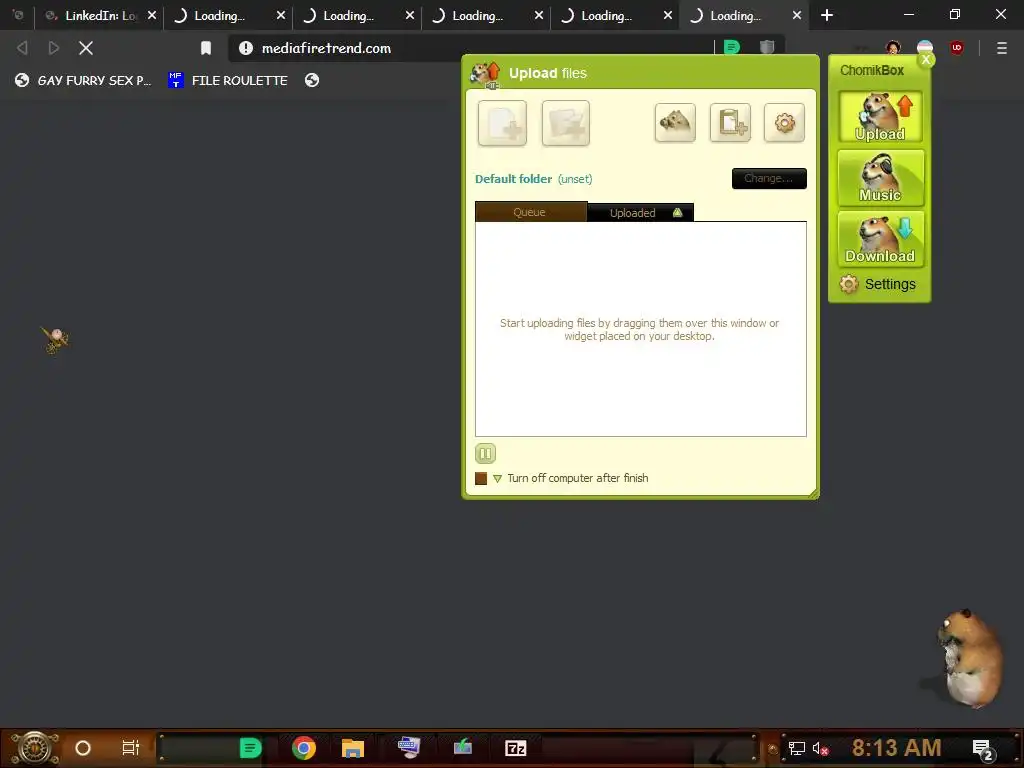Image resolution: width=1024 pixels, height=768 pixels.
Task: Open ChomikBox Settings
Action: [x=878, y=284]
